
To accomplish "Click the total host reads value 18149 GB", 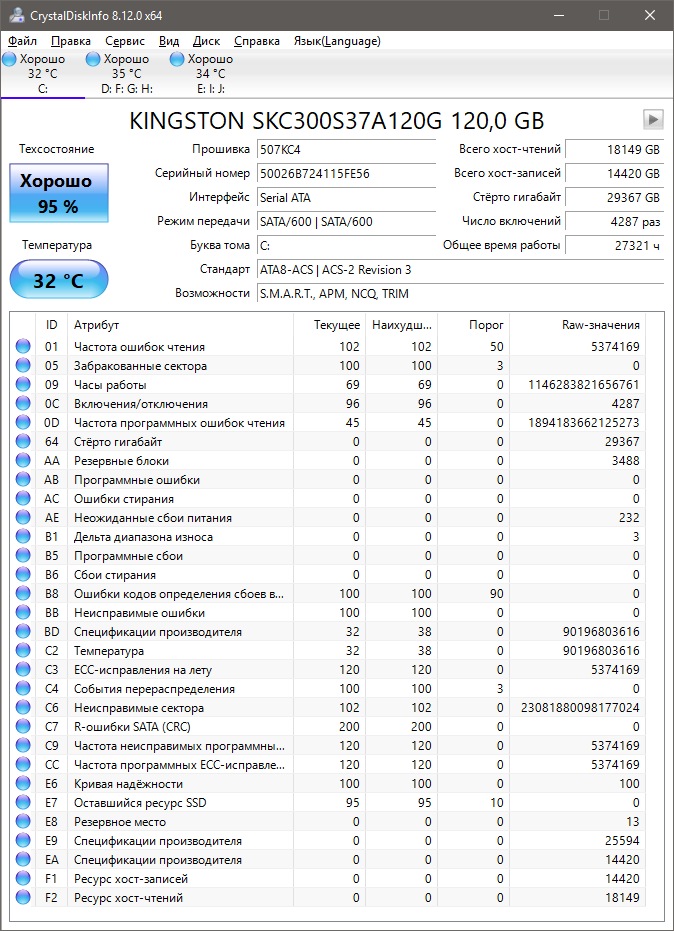I will coord(615,150).
